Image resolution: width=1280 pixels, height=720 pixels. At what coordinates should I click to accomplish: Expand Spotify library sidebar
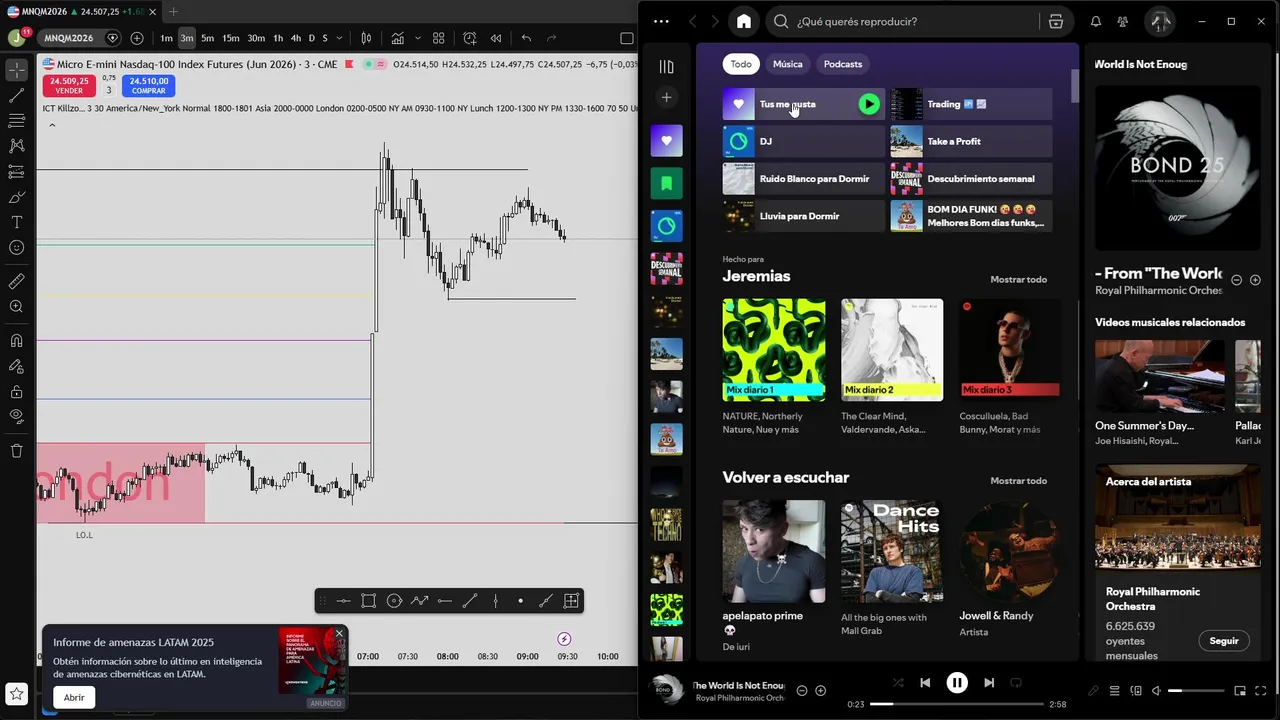(x=667, y=67)
